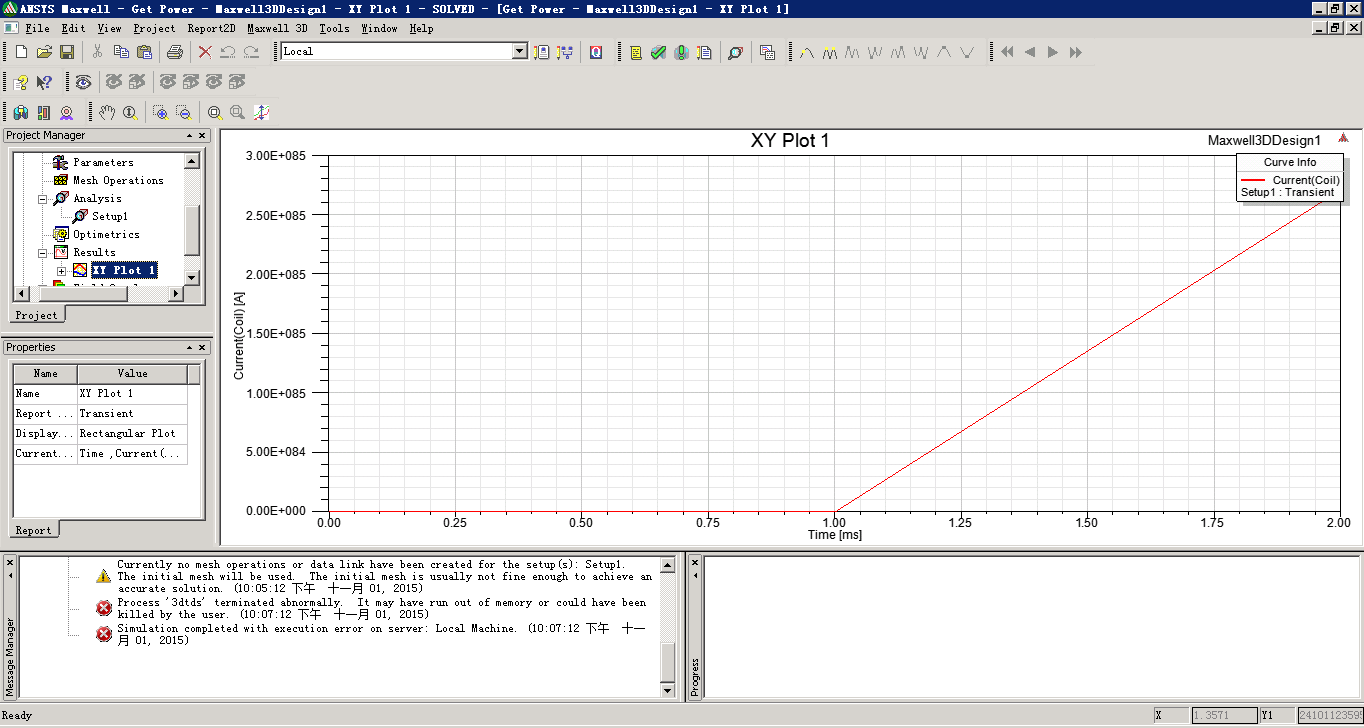The height and width of the screenshot is (728, 1364).
Task: Switch to the Report tab in Properties
Action: coord(33,530)
